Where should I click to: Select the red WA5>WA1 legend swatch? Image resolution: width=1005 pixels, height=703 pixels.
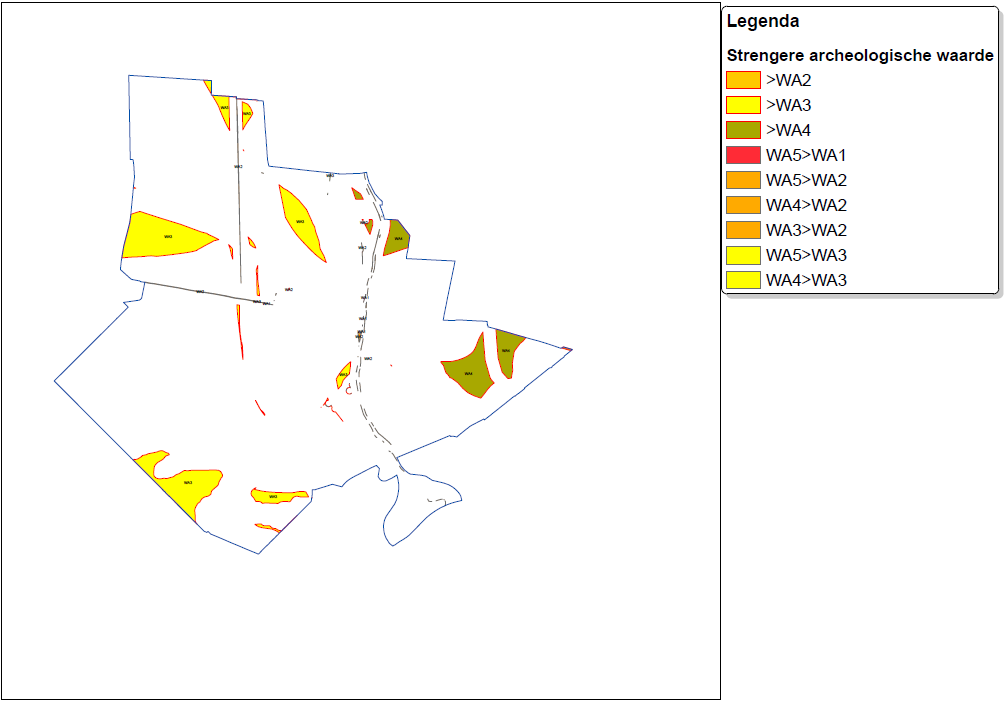click(743, 155)
